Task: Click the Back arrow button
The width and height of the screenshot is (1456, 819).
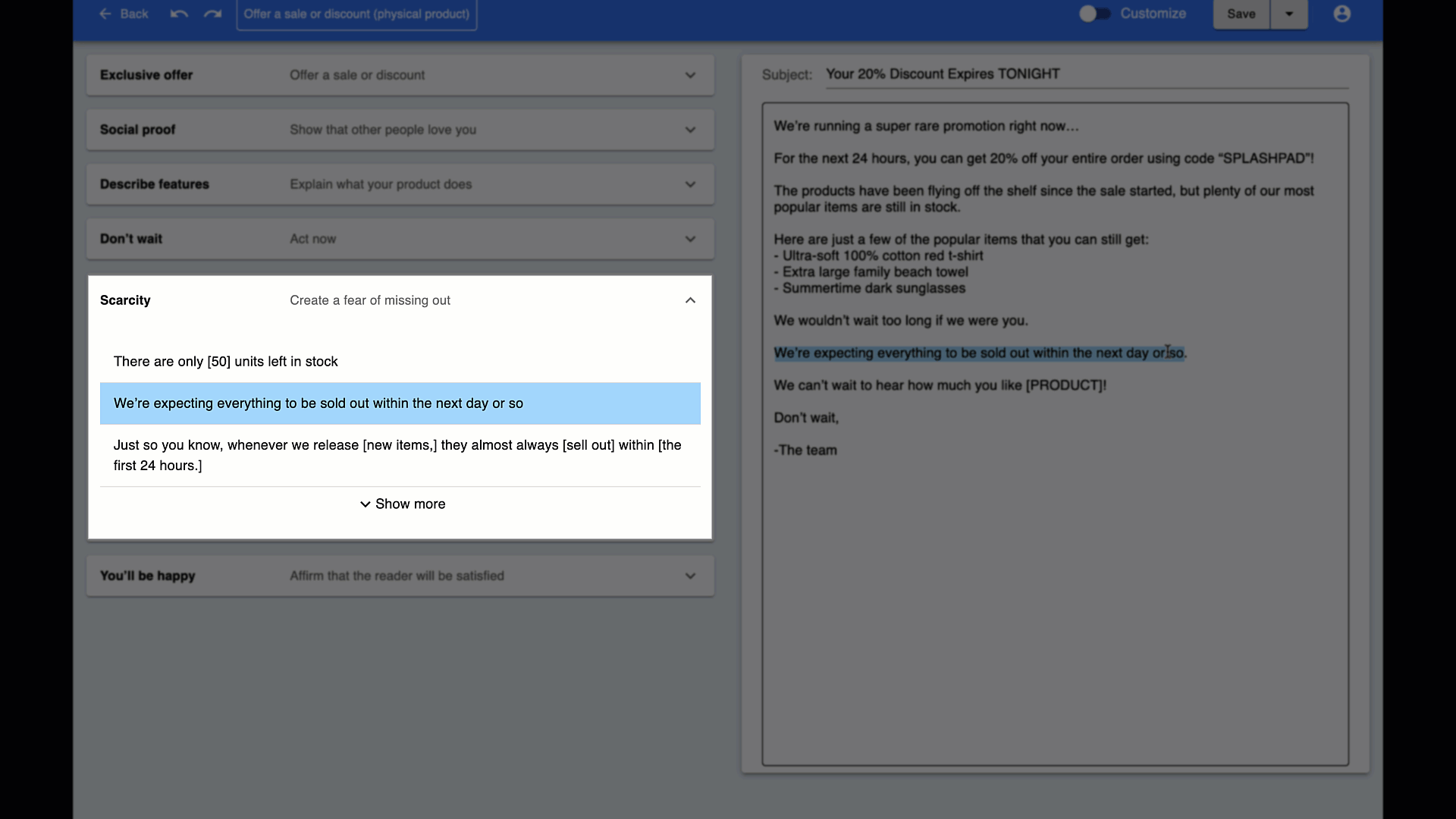Action: pyautogui.click(x=124, y=14)
